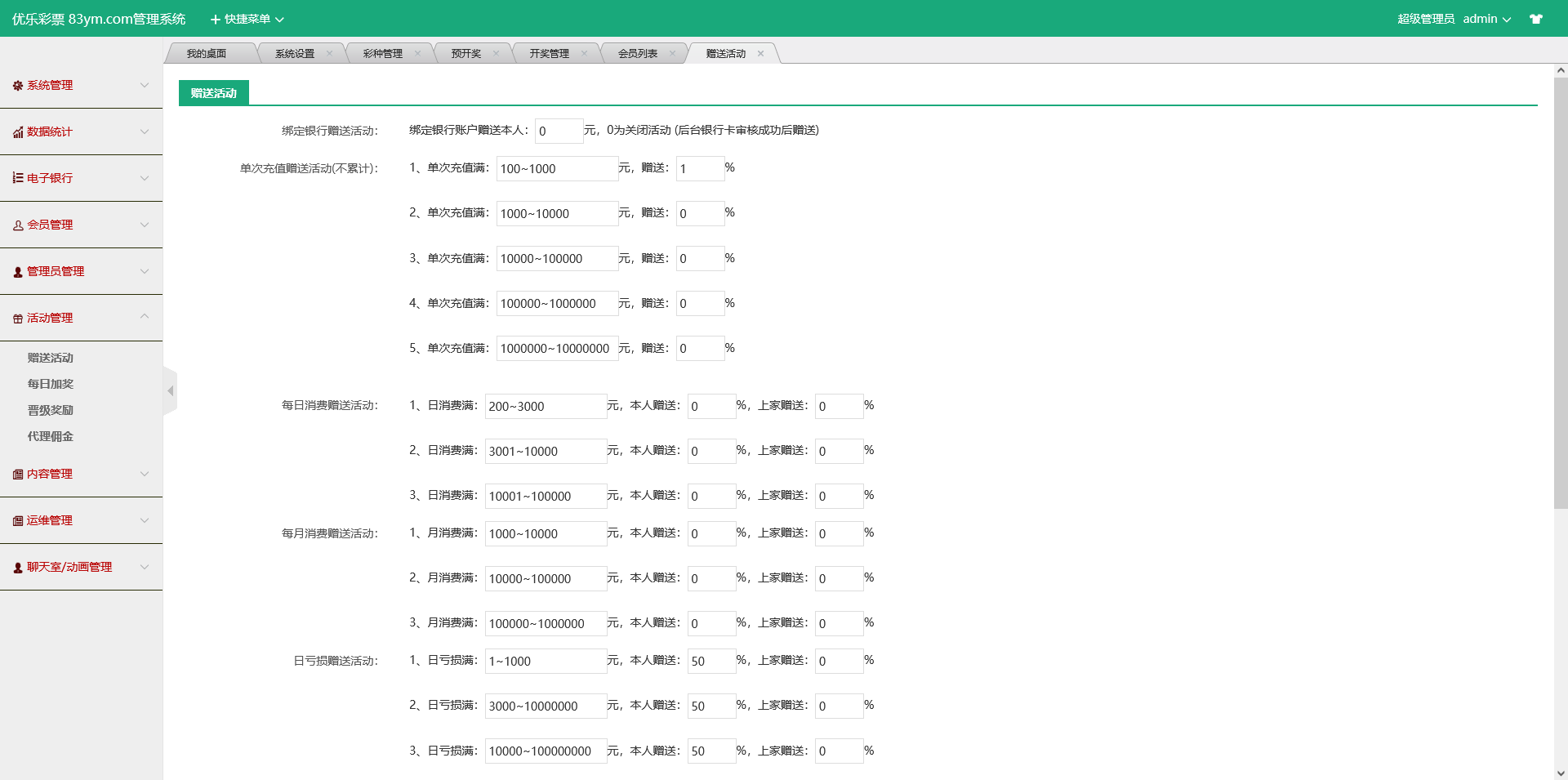The image size is (1568, 780).
Task: Switch to the 预开奖 tab
Action: point(466,53)
